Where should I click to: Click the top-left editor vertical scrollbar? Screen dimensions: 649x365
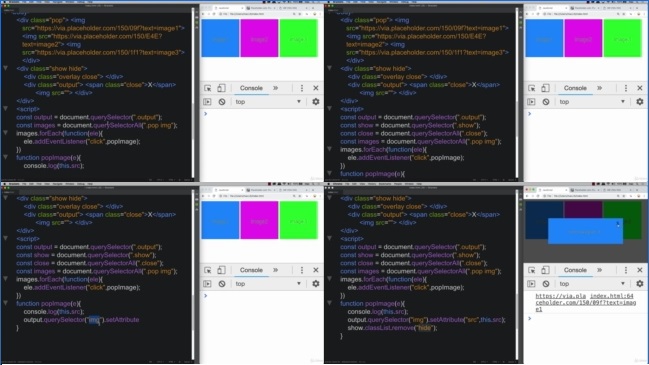(193, 93)
